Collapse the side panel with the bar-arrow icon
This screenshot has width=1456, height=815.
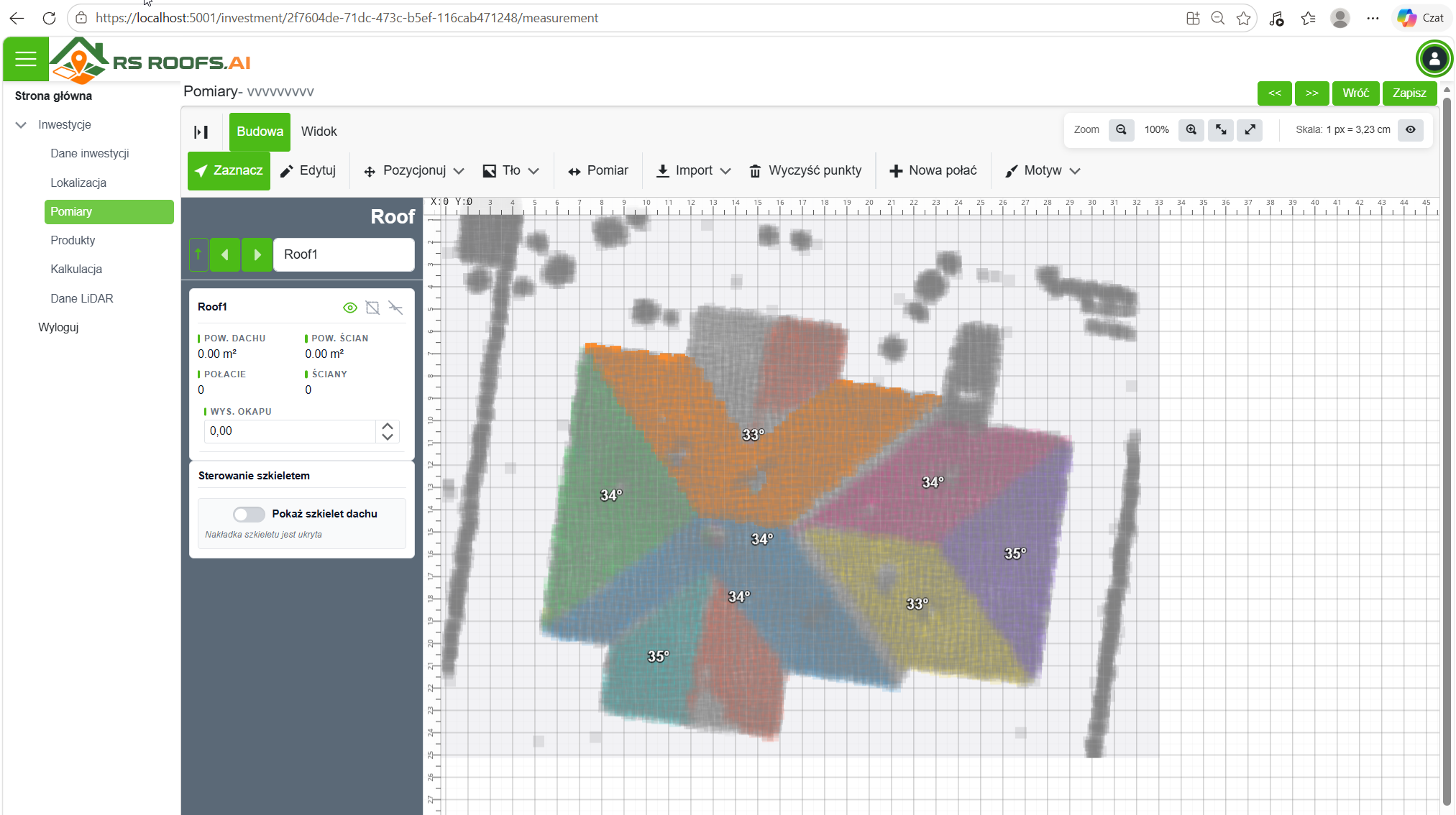[201, 132]
